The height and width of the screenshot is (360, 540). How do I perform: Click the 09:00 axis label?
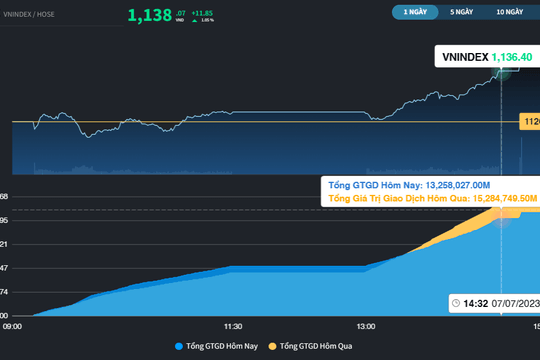tap(12, 327)
